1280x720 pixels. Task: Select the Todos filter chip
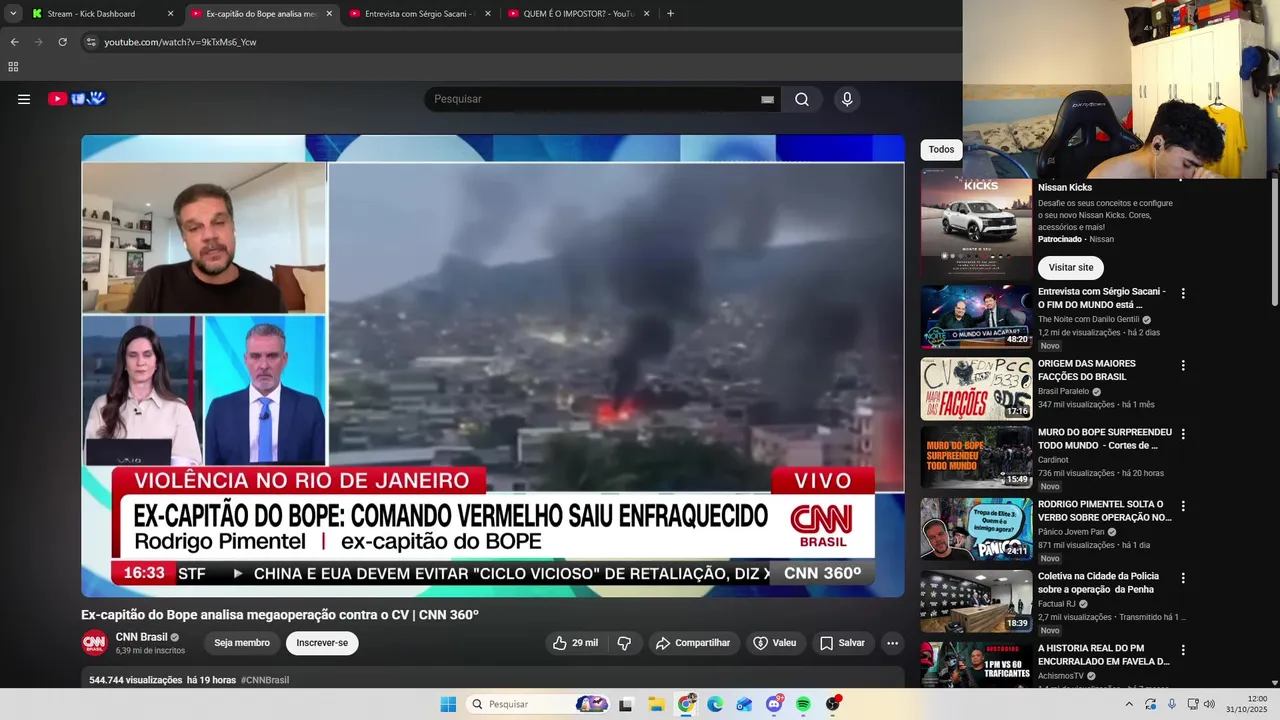[x=941, y=150]
